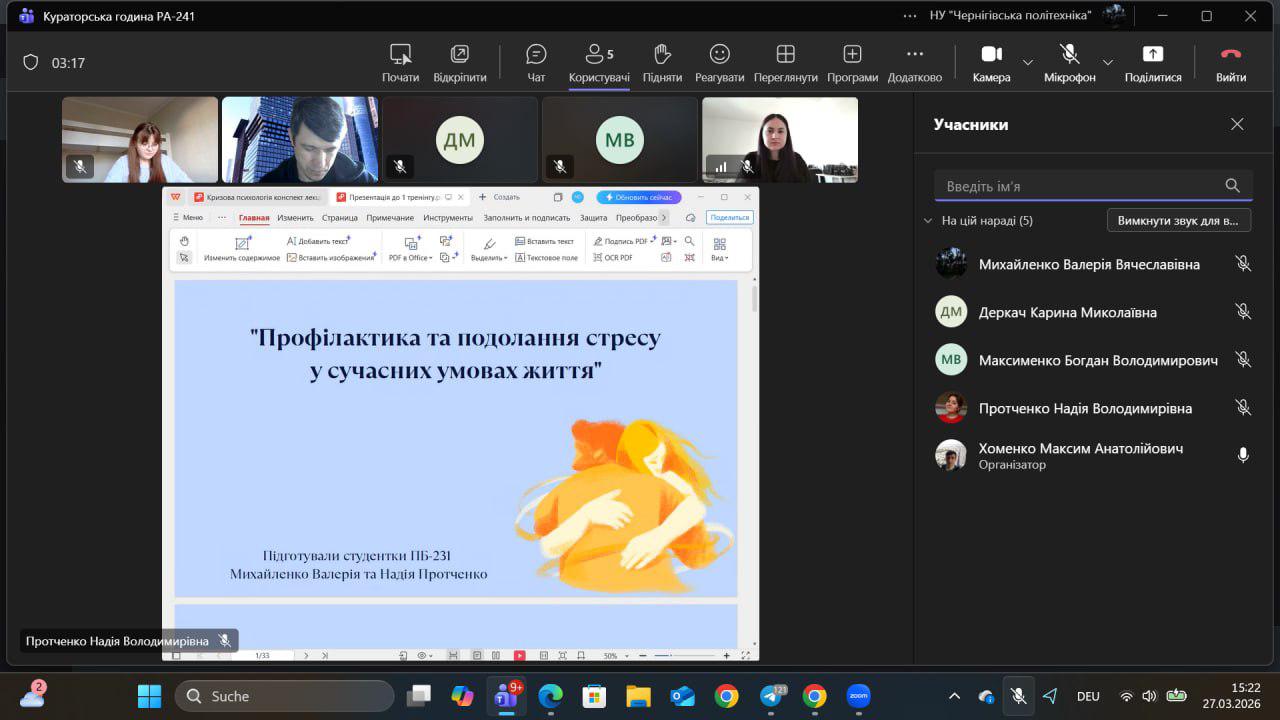
Task: Collapse the На цій нараді list
Action: point(928,221)
